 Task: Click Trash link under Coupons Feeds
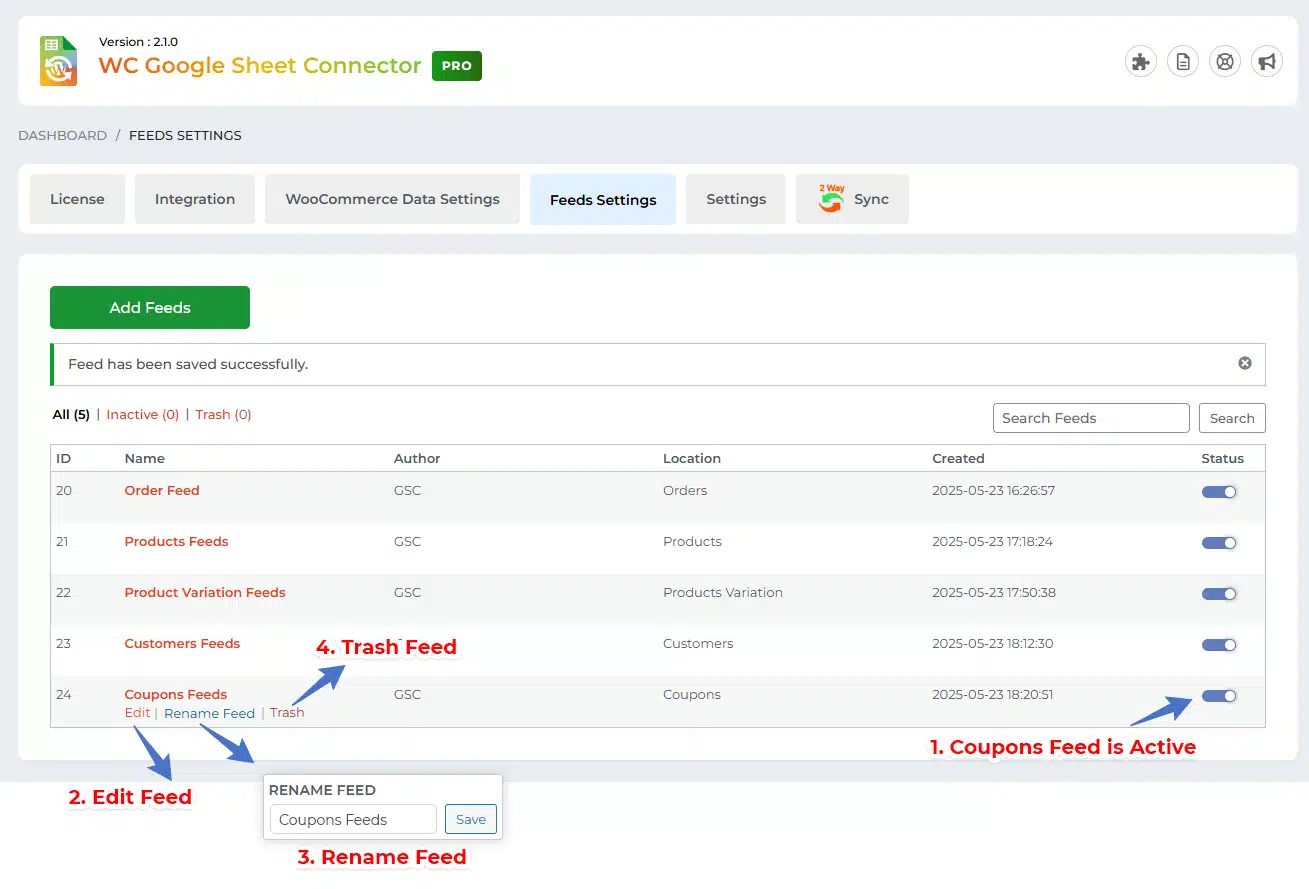pyautogui.click(x=287, y=713)
